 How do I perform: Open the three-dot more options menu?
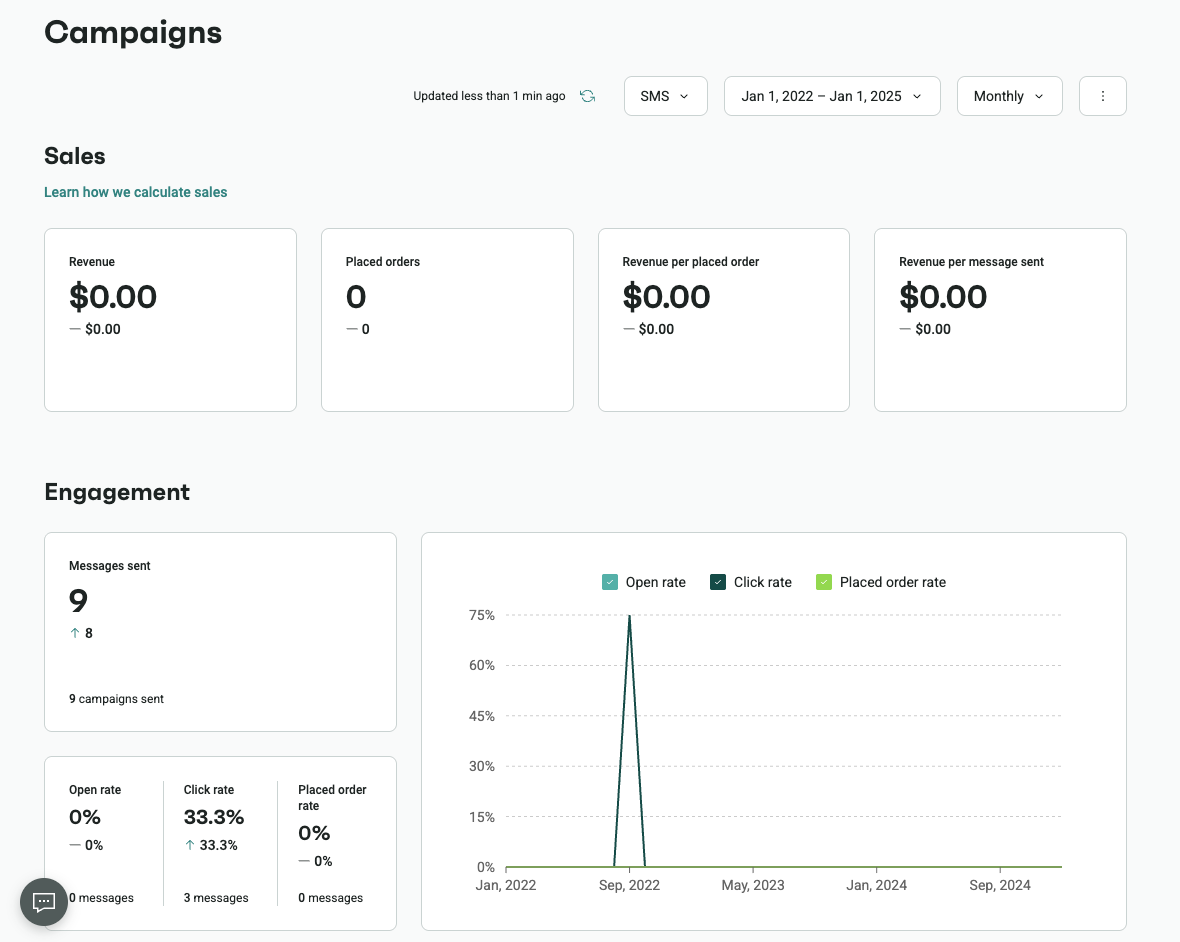1102,96
